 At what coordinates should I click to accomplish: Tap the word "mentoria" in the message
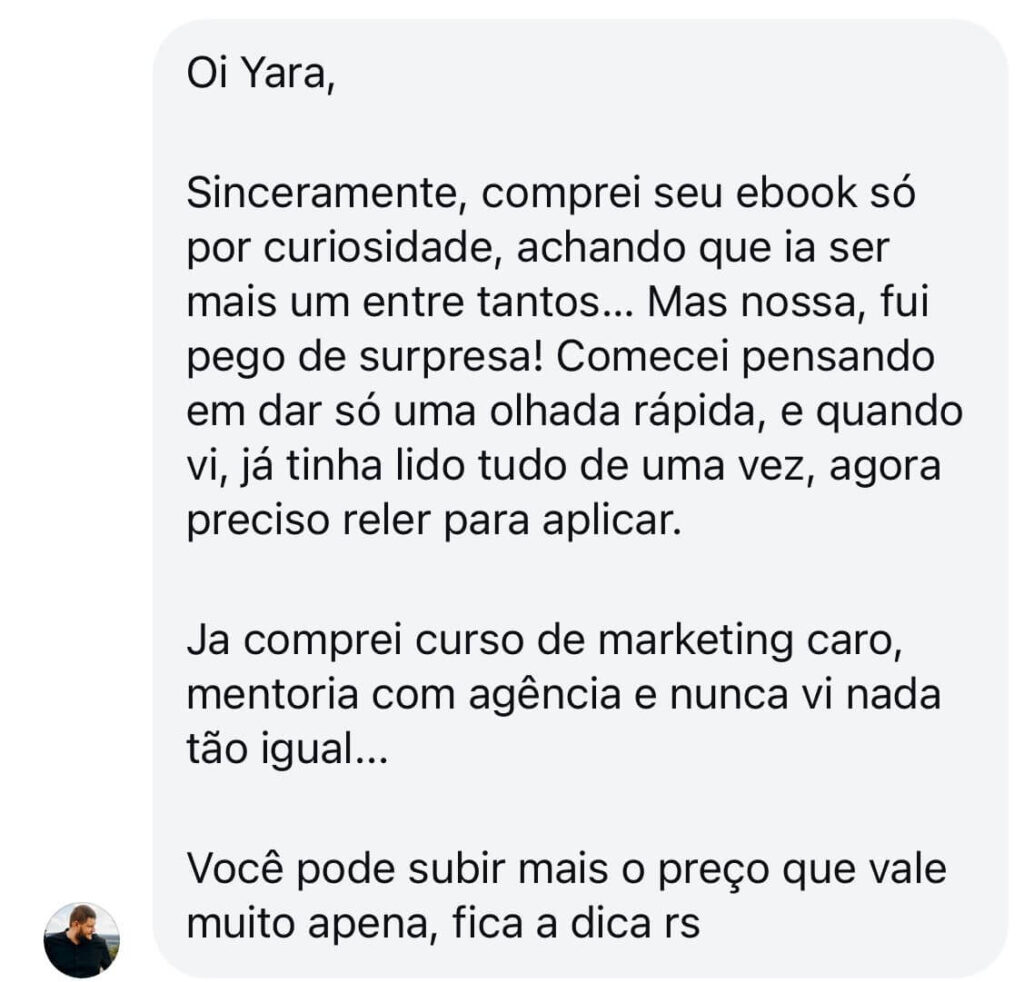[272, 695]
